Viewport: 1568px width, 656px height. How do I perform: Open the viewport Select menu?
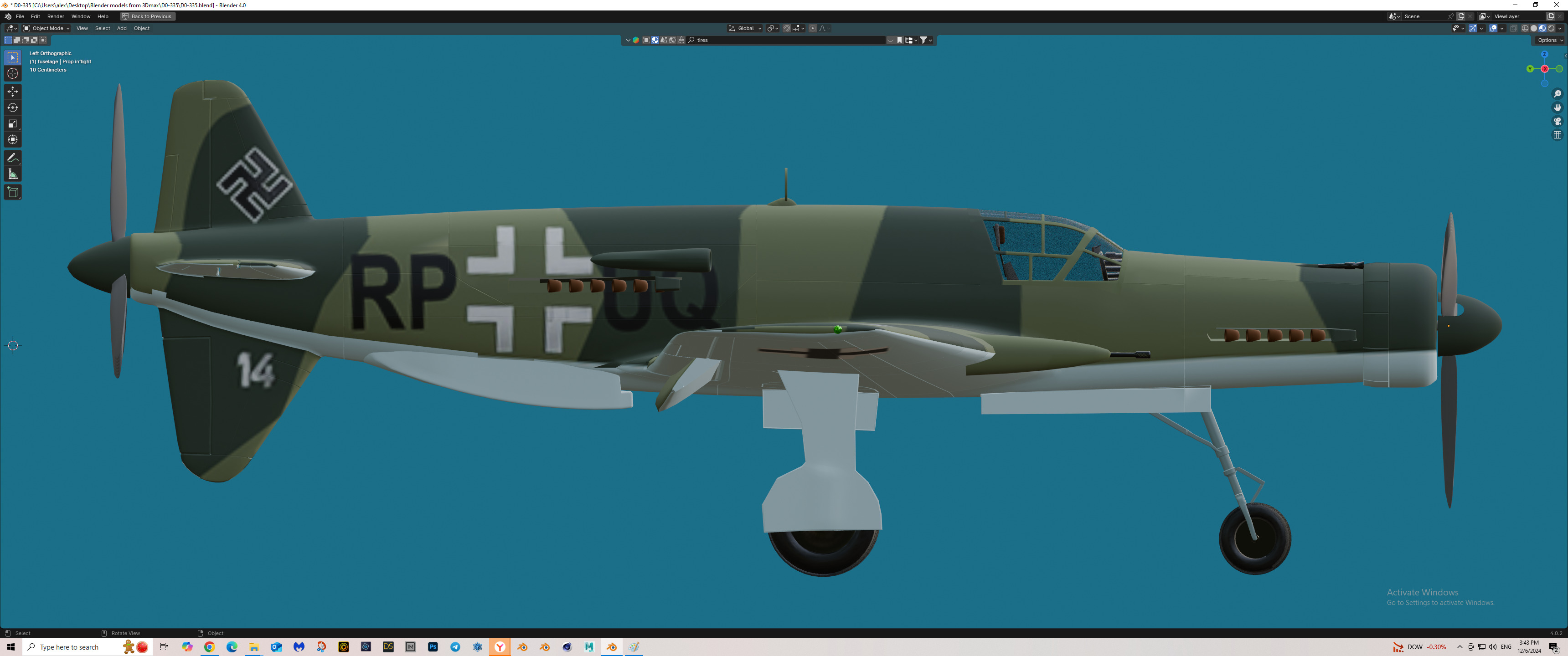[x=102, y=29]
